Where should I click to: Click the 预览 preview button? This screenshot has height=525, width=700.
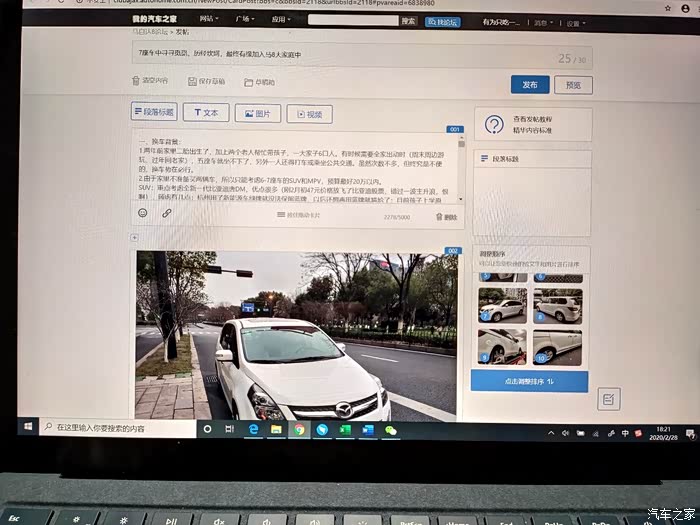tap(573, 85)
